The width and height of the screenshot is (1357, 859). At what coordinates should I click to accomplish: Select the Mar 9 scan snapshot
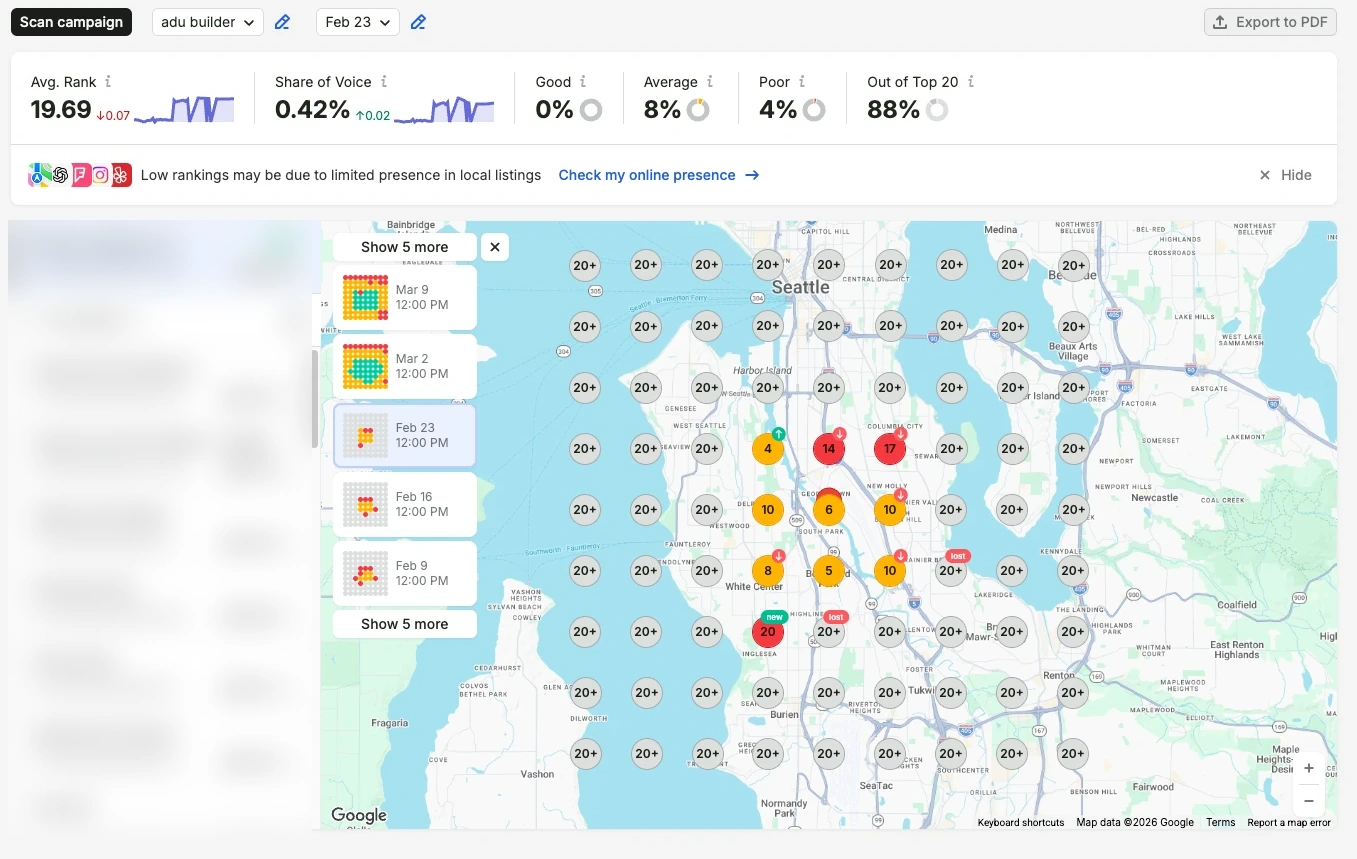[405, 297]
